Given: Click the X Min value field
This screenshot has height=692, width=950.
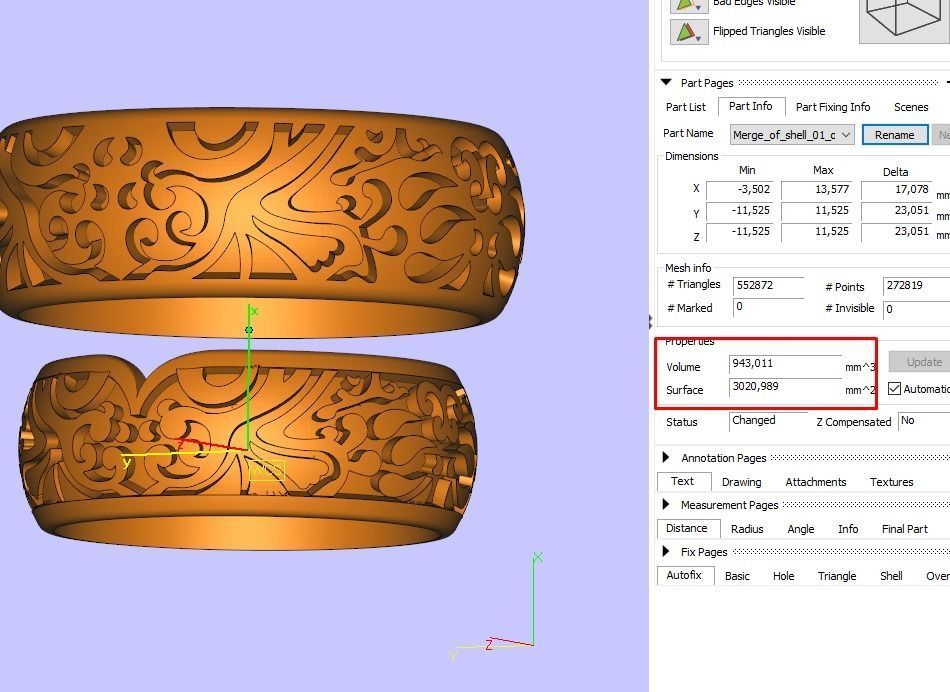Looking at the screenshot, I should point(739,190).
